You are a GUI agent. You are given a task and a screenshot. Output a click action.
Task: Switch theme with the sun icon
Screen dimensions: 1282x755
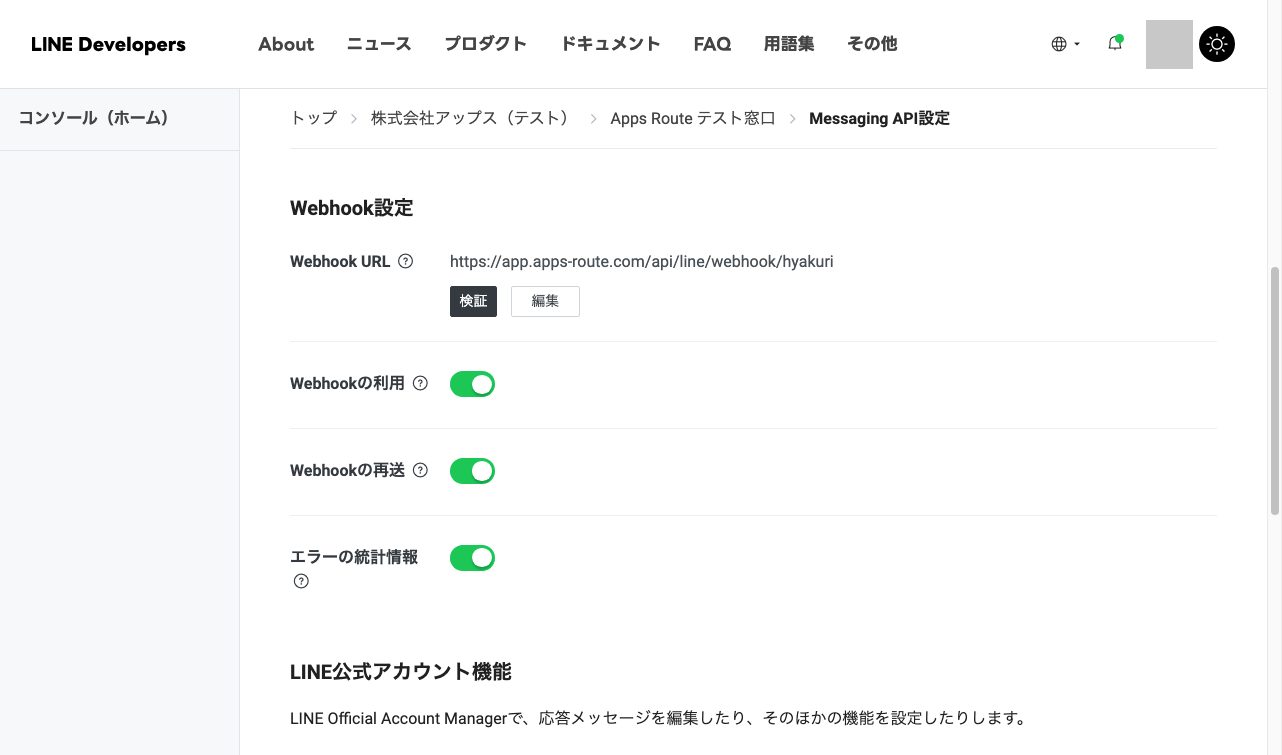tap(1217, 44)
